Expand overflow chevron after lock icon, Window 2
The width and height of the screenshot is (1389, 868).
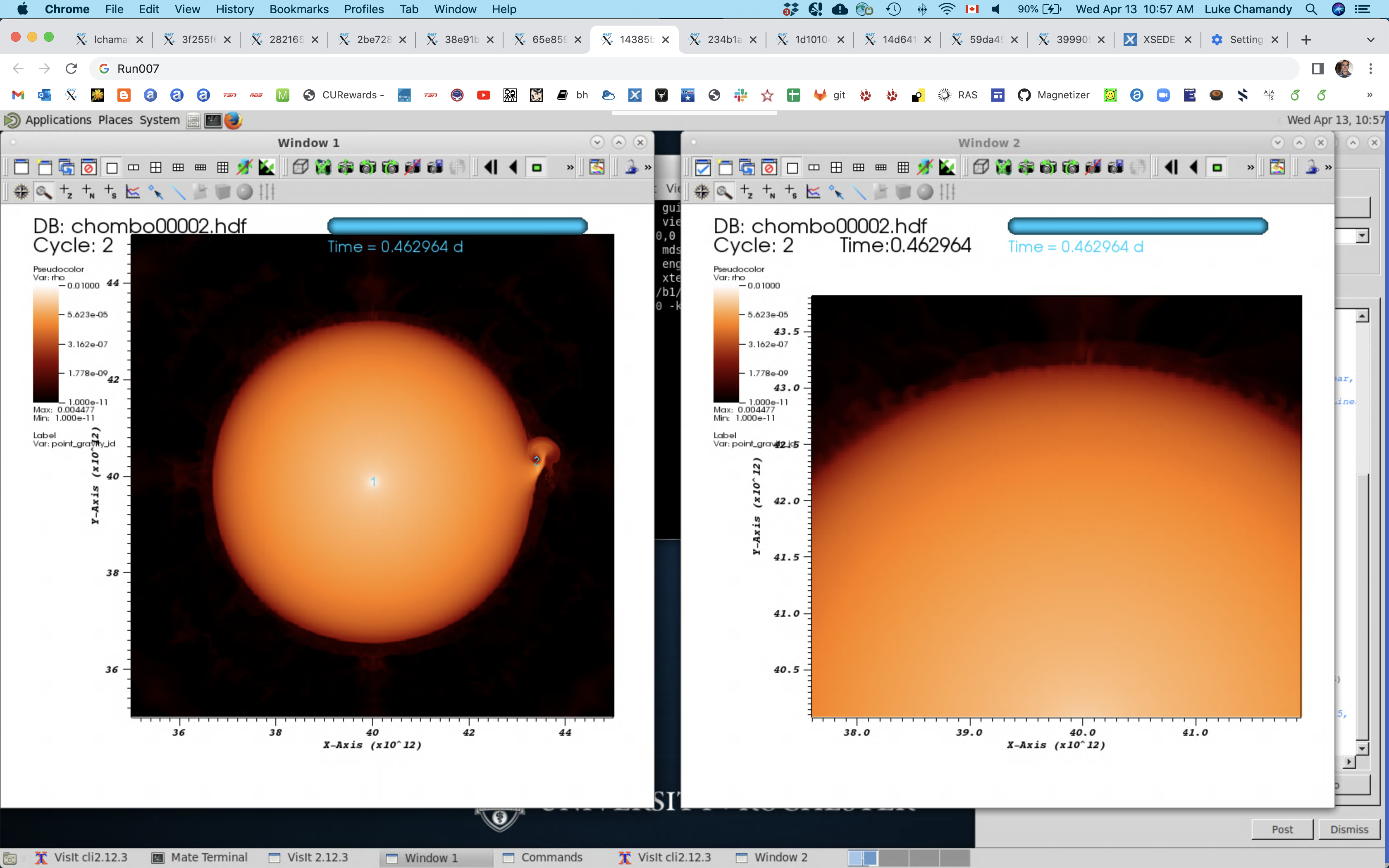click(1328, 168)
